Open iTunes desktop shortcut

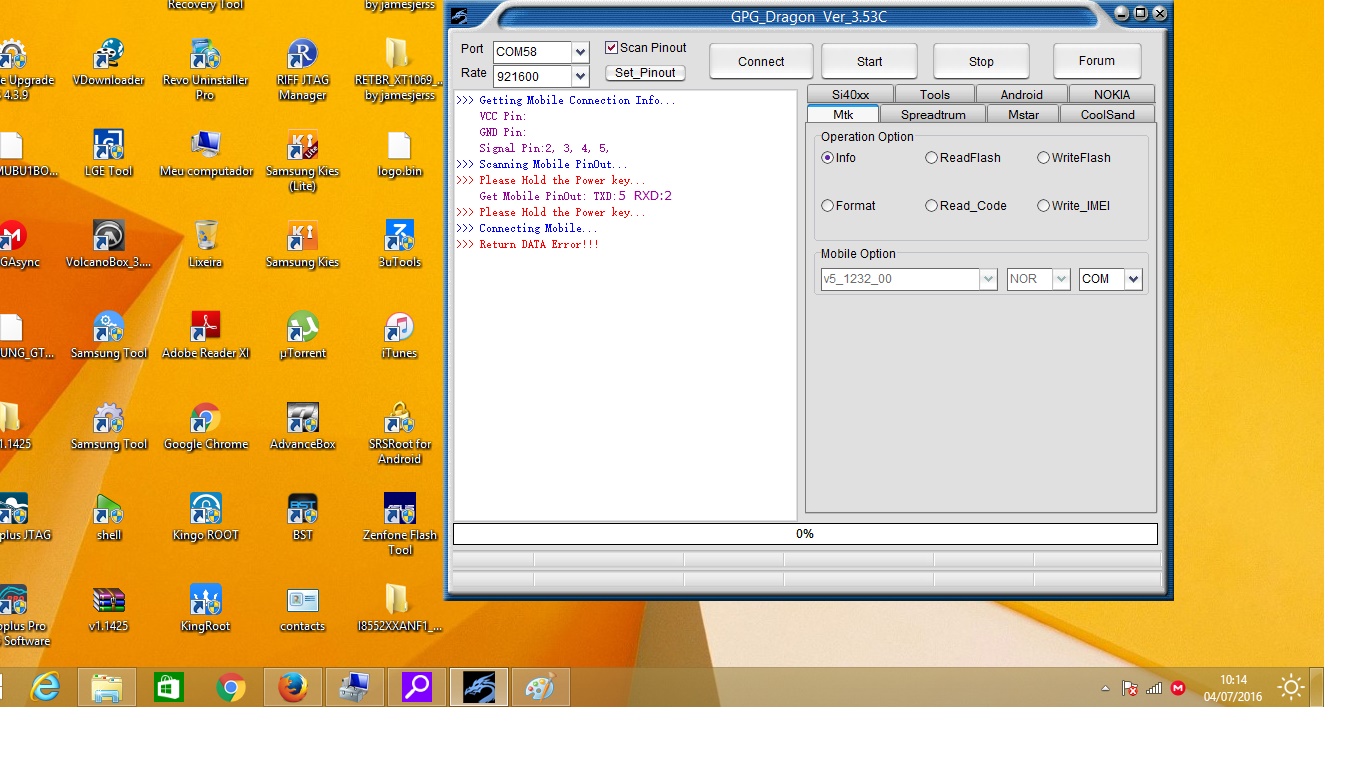click(x=399, y=335)
